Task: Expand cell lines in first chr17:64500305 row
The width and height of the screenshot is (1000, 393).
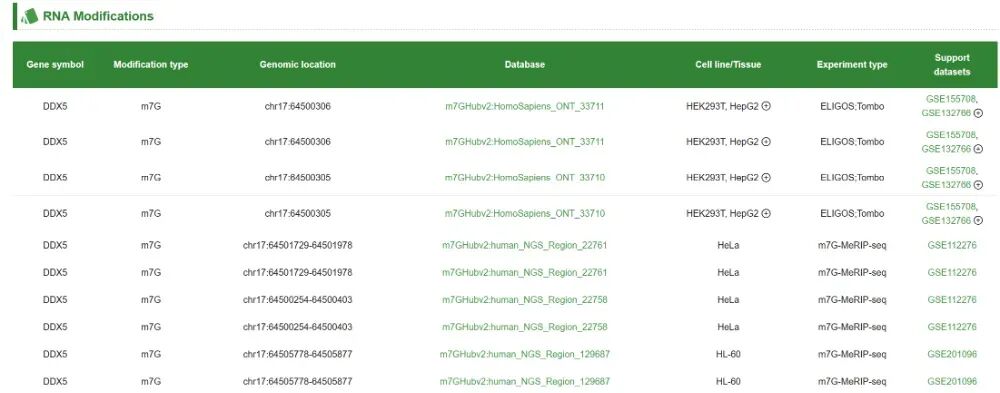Action: click(x=766, y=178)
